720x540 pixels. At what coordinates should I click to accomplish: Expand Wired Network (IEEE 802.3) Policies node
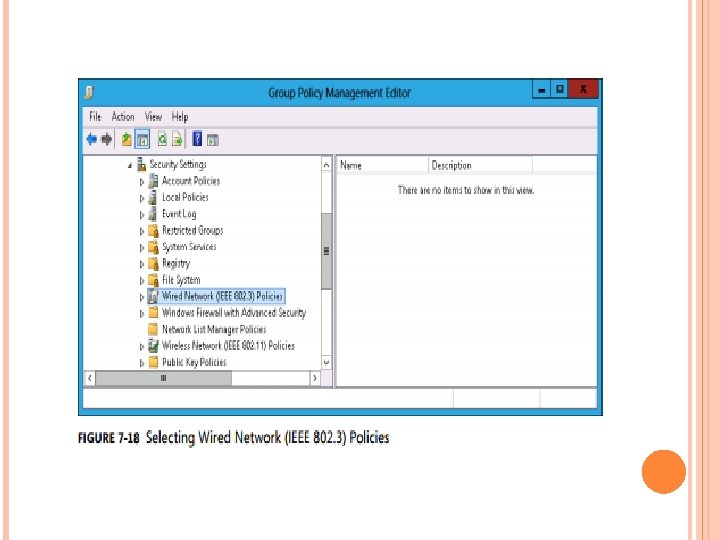142,298
